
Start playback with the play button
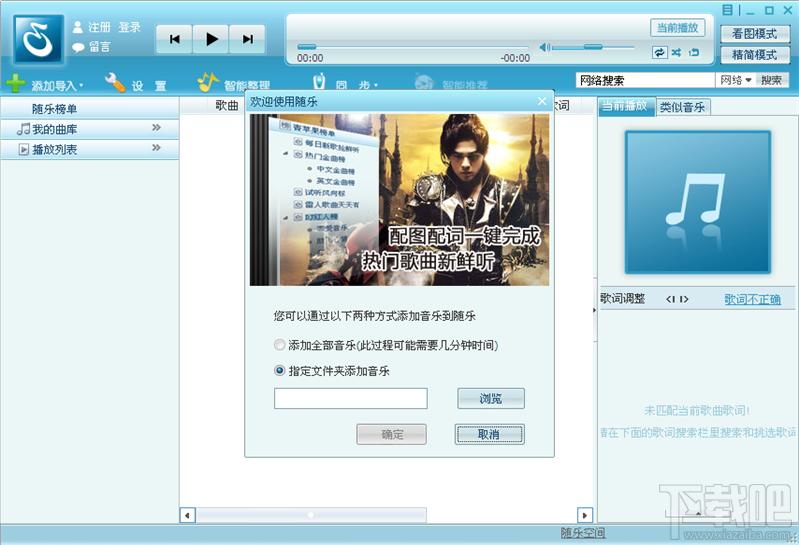pos(211,39)
